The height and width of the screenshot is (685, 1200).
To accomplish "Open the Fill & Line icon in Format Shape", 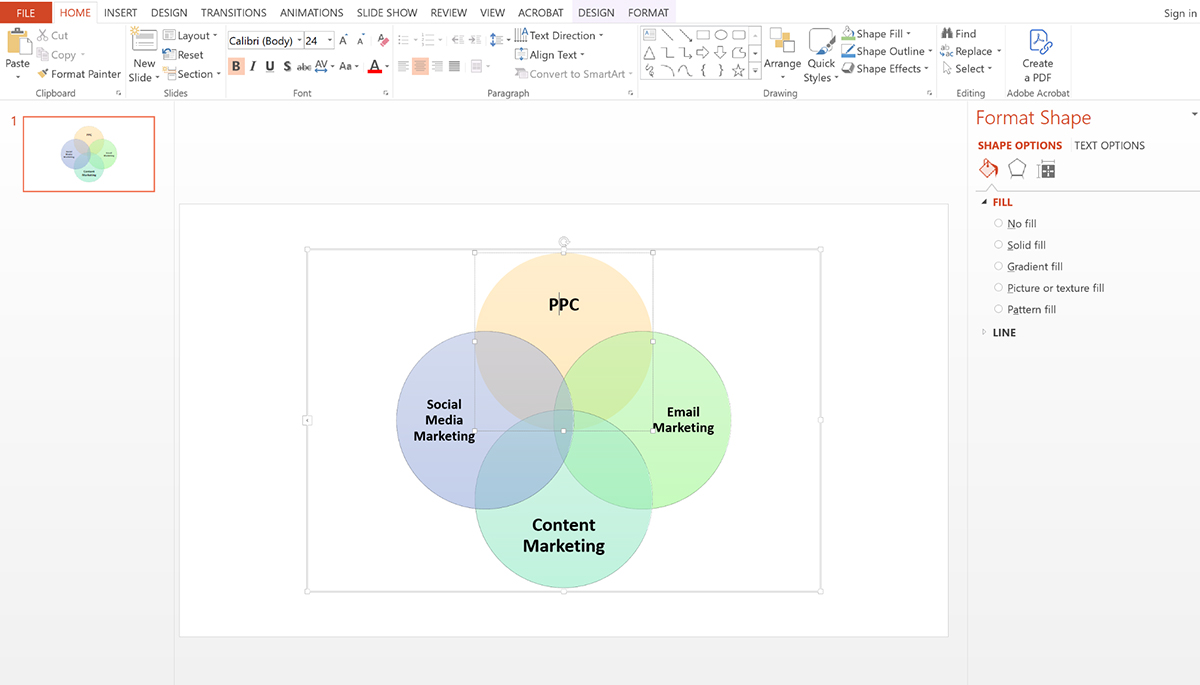I will 988,168.
